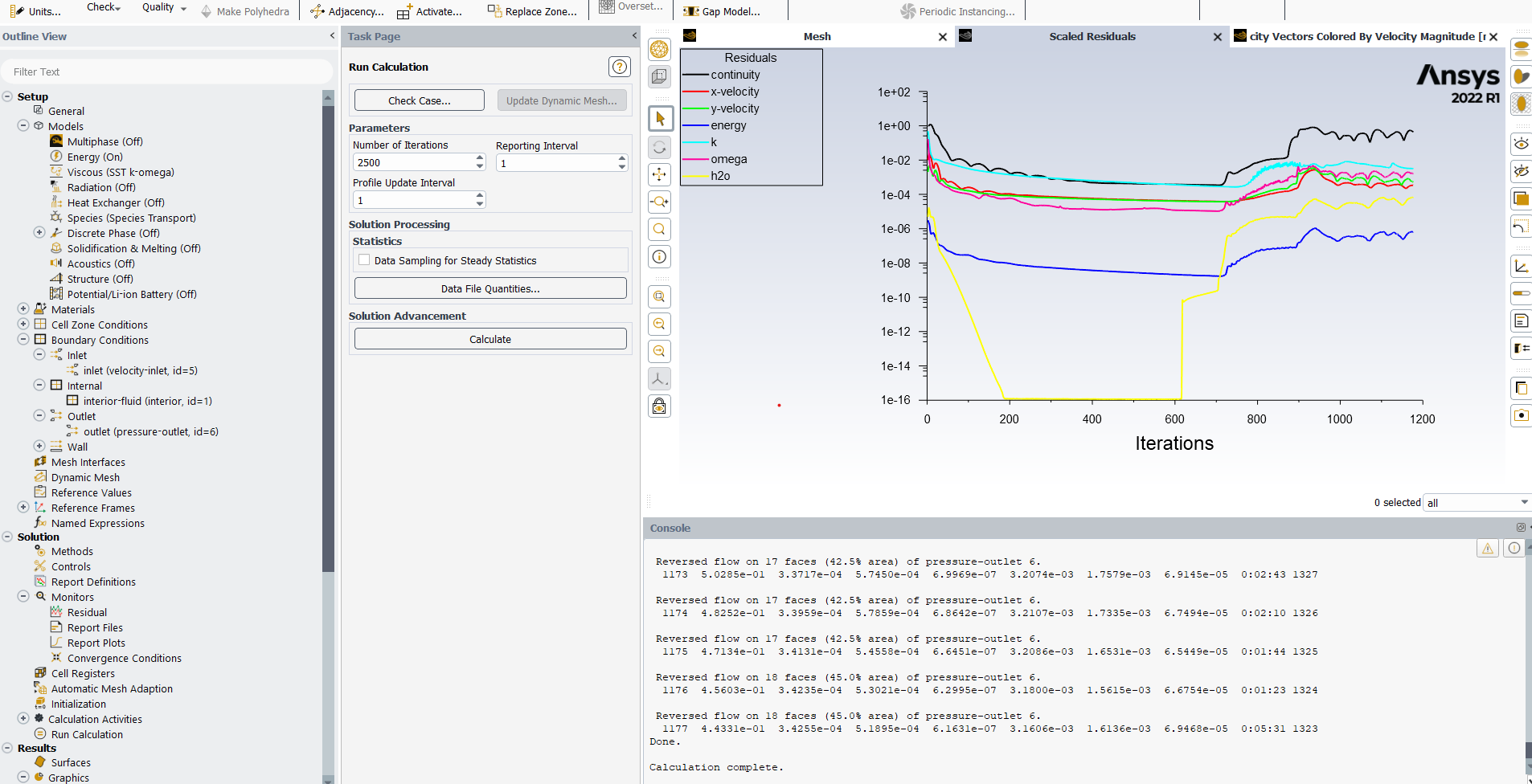Viewport: 1532px width, 784px height.
Task: Select the mouse pointer tool
Action: coord(660,119)
